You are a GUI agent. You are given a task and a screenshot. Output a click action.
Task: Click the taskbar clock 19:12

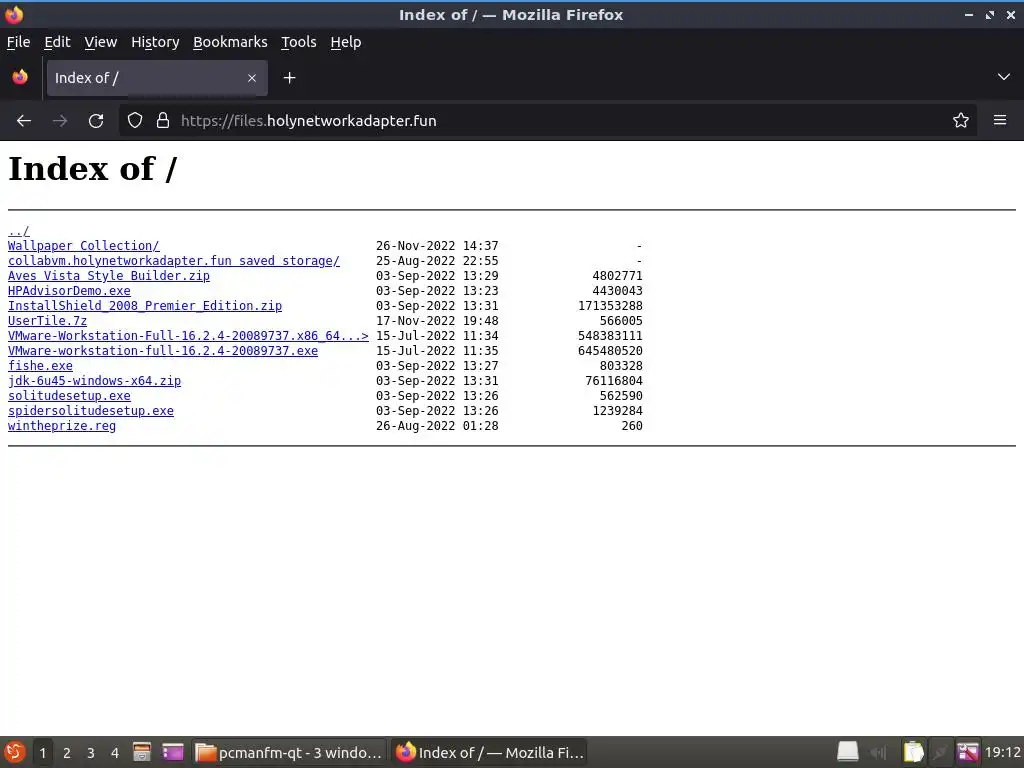[x=1002, y=752]
